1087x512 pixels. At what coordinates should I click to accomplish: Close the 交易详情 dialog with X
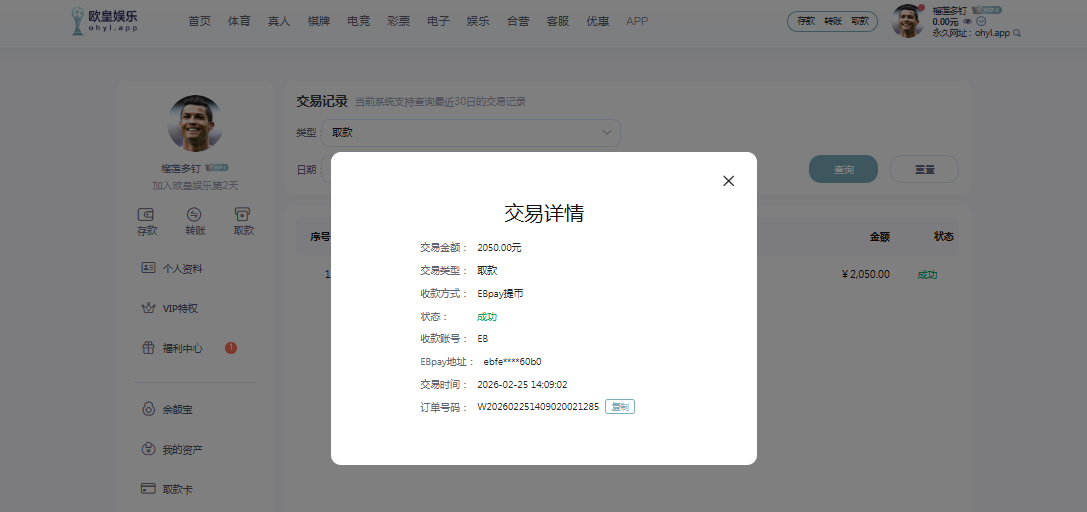tap(728, 181)
